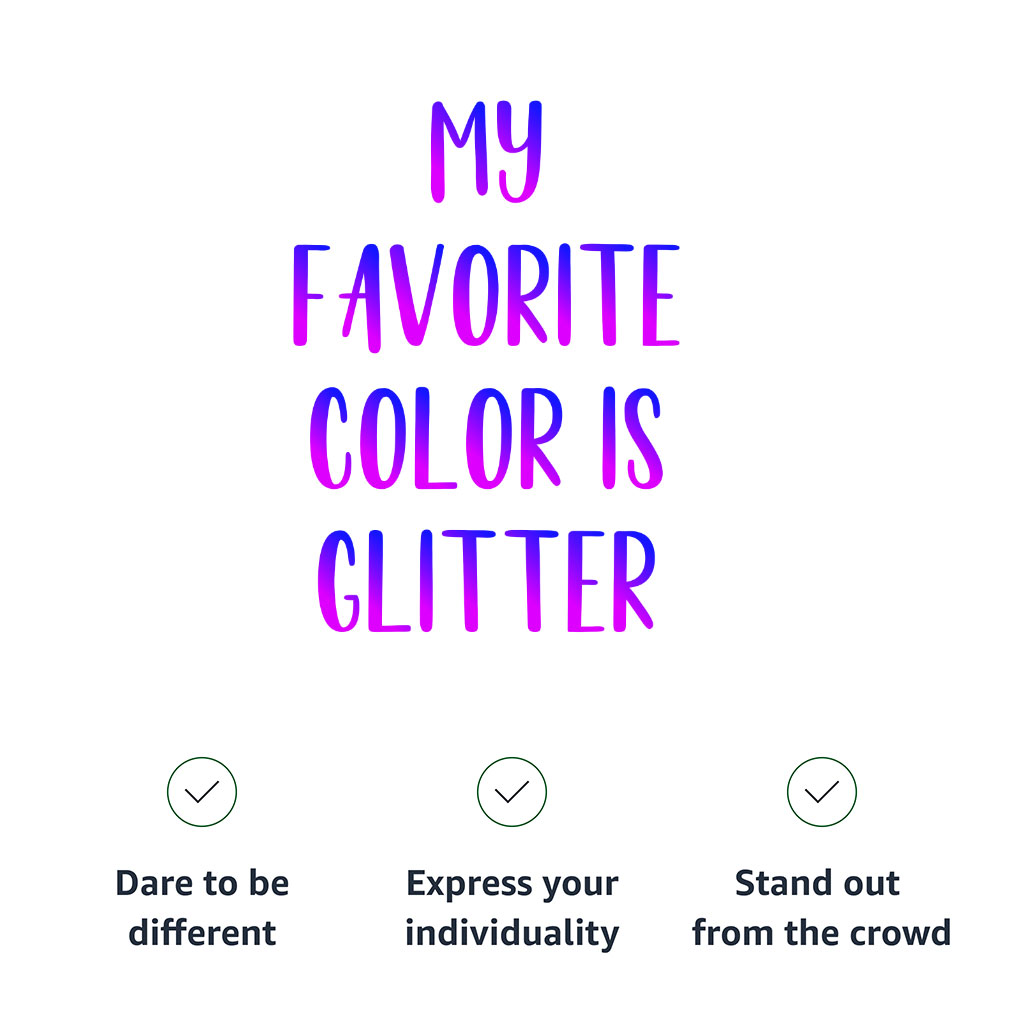Screen dimensions: 1024x1024
Task: Click the word "to" in Dare to be
Action: point(221,884)
